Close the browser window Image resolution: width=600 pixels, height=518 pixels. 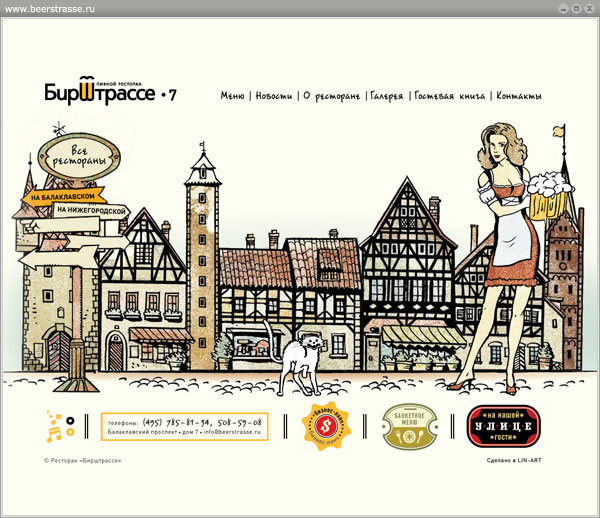(589, 8)
